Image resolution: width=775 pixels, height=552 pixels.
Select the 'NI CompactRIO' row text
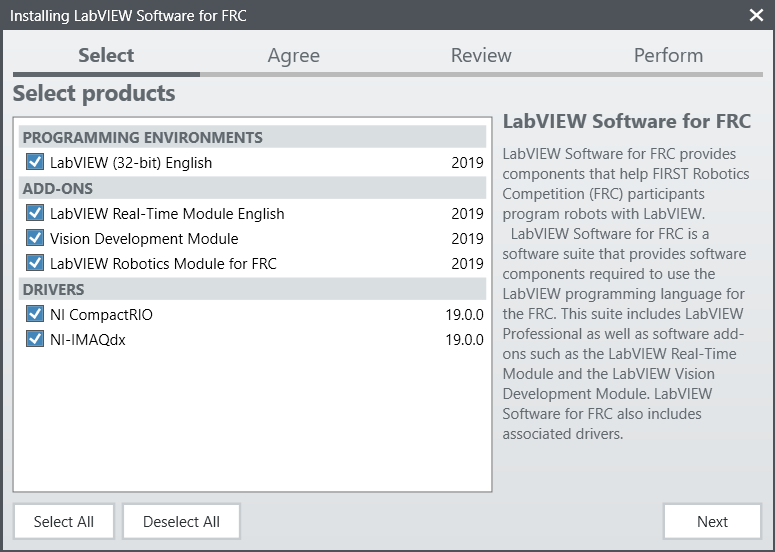pos(101,315)
